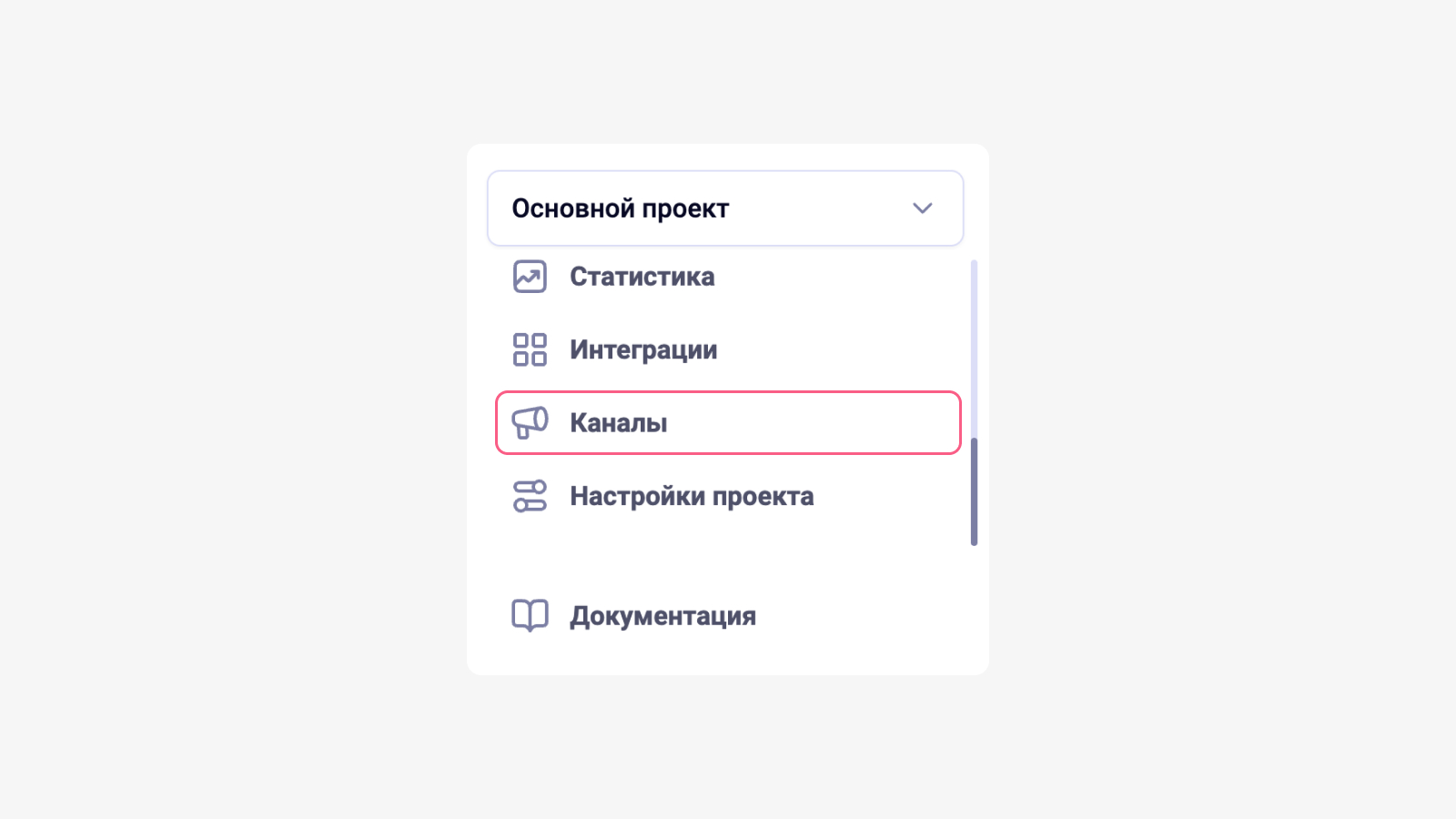The height and width of the screenshot is (819, 1456).
Task: Select the Интеграции text label
Action: 643,349
